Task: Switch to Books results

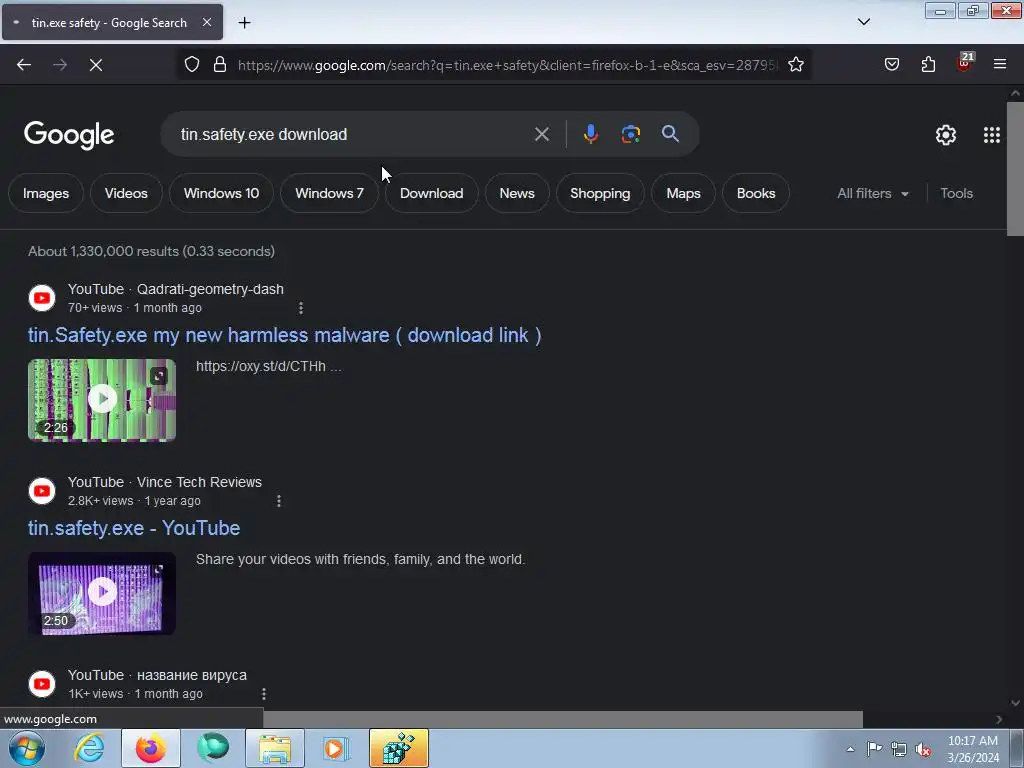Action: pos(756,193)
